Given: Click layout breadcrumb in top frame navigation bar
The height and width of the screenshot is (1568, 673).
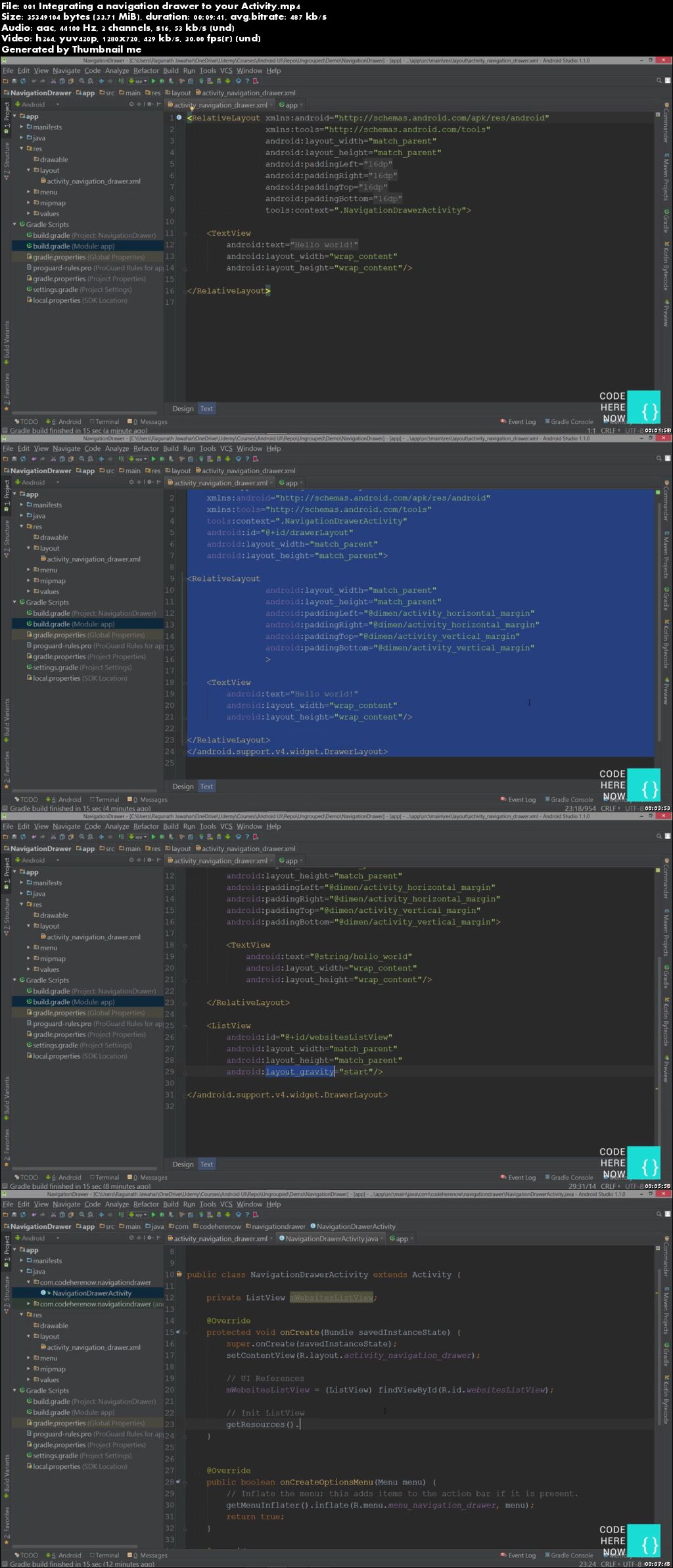Looking at the screenshot, I should [x=178, y=93].
